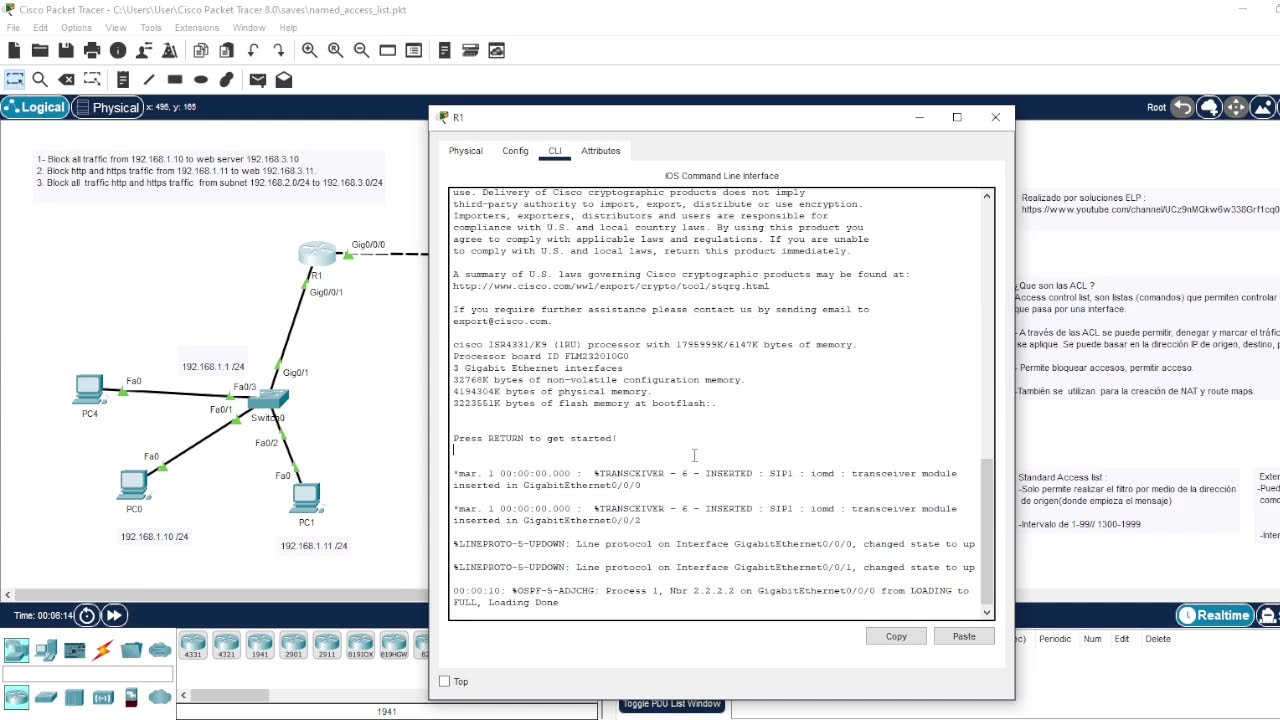Click the Set Tiled Background image icon
The width and height of the screenshot is (1280, 720).
point(1264,107)
